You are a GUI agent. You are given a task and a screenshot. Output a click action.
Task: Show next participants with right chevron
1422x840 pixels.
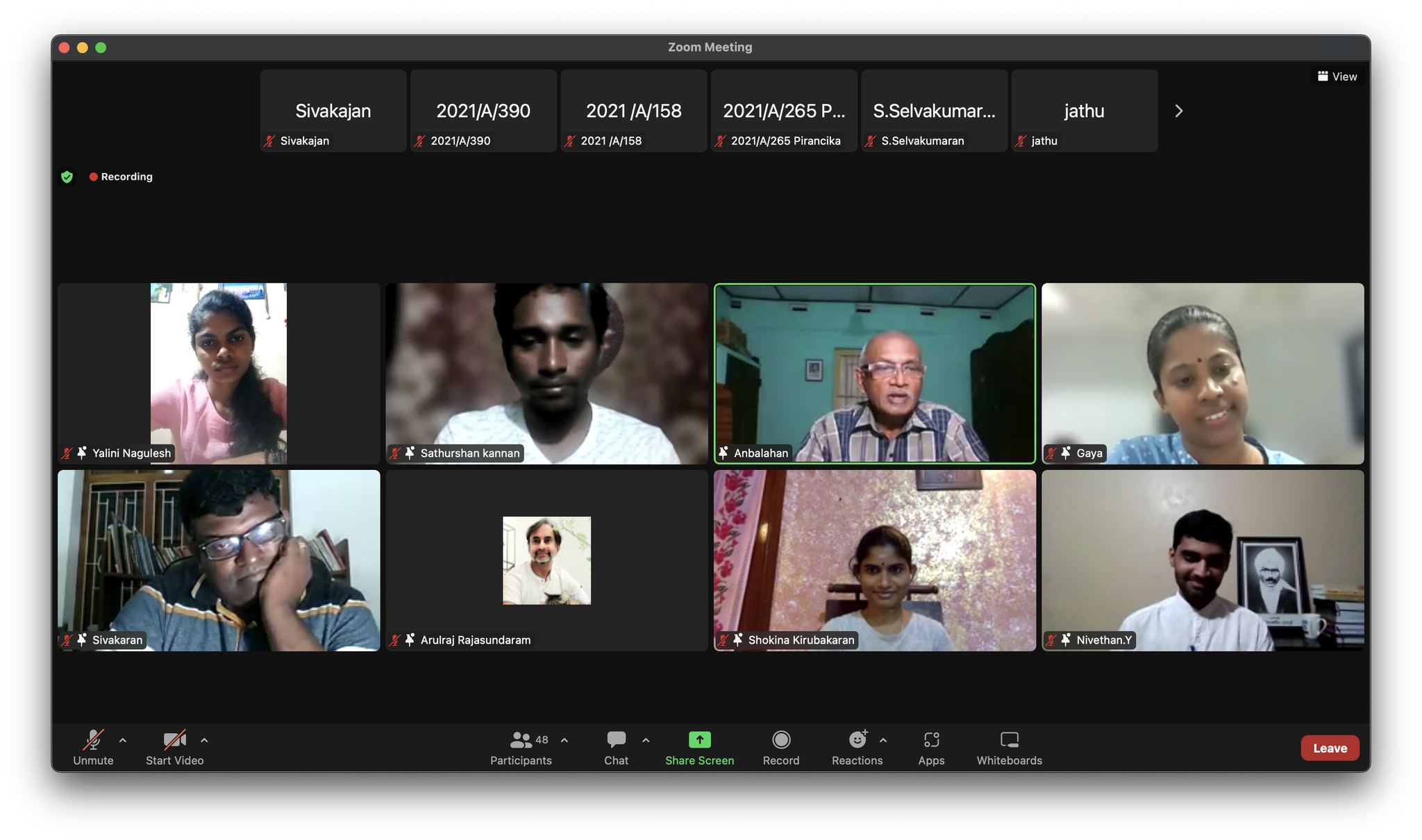[x=1178, y=111]
